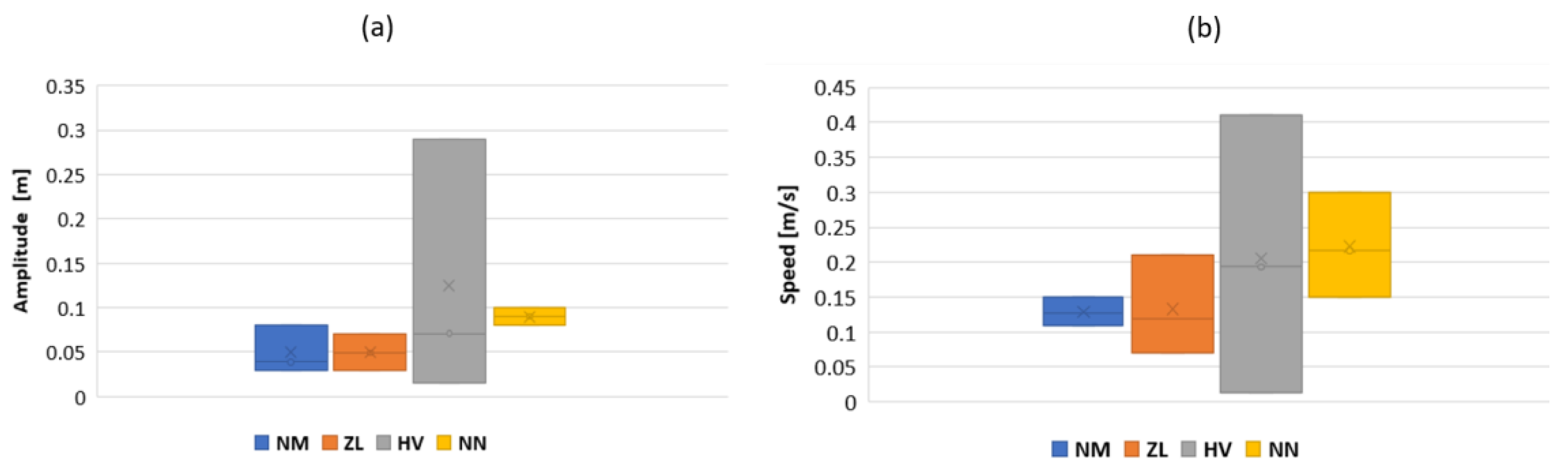This screenshot has height=472, width=1568.
Task: Select the orange ZL box in the Amplitude chart
Action: click(370, 362)
